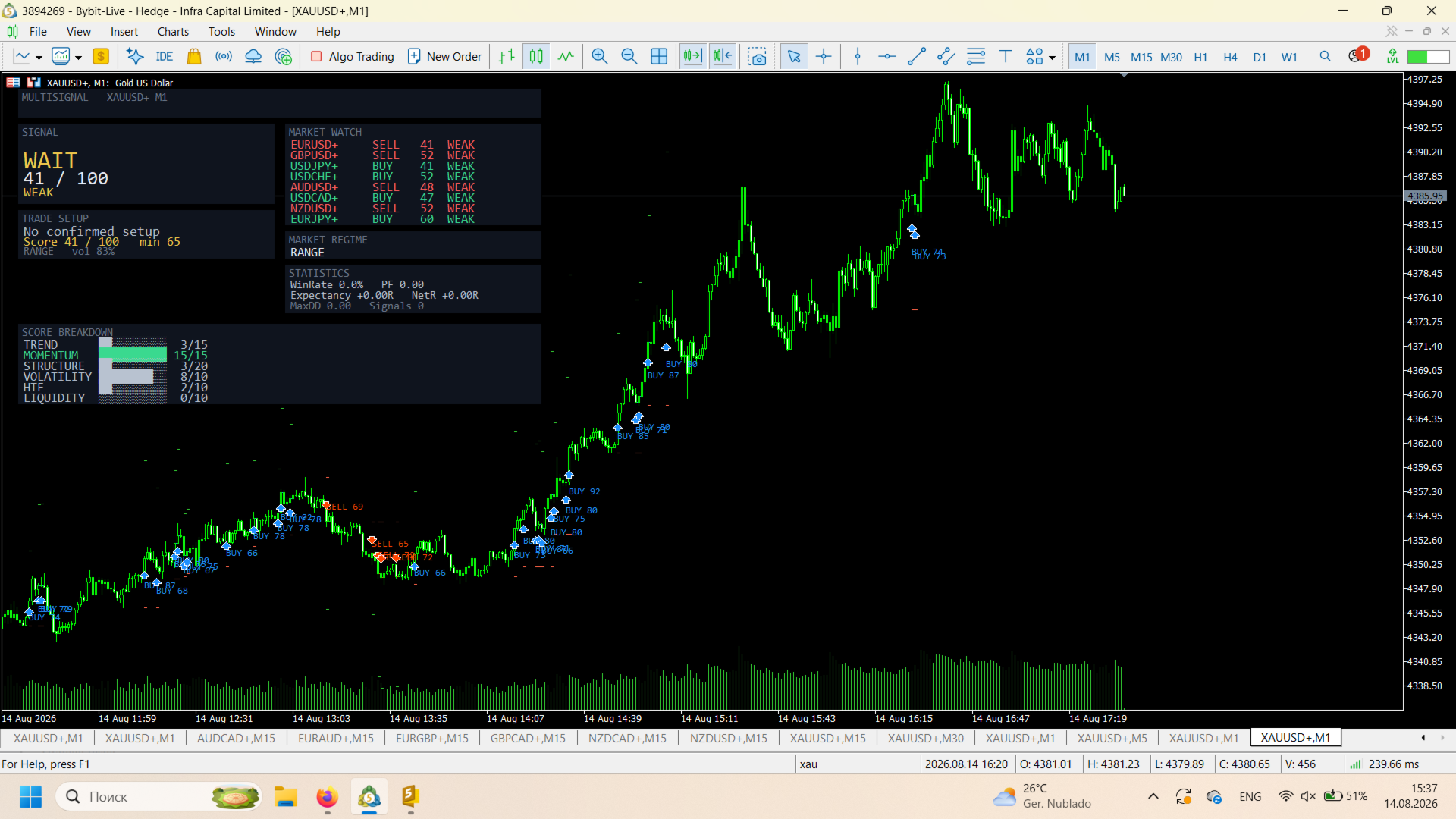This screenshot has width=1456, height=819.
Task: Toggle Algo Trading on or off
Action: 353,56
